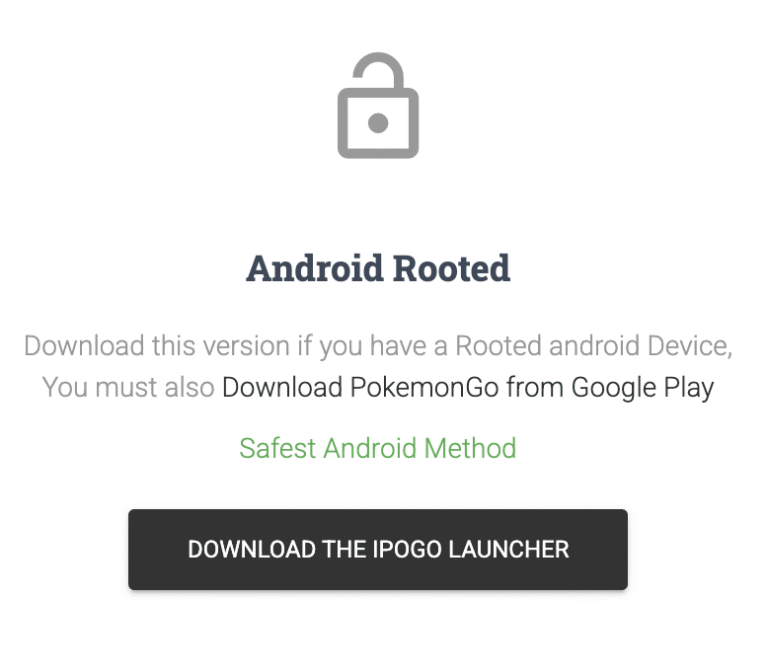Image resolution: width=768 pixels, height=671 pixels.
Task: Click 'DOWNLOAD' on the dark button
Action: [x=252, y=550]
